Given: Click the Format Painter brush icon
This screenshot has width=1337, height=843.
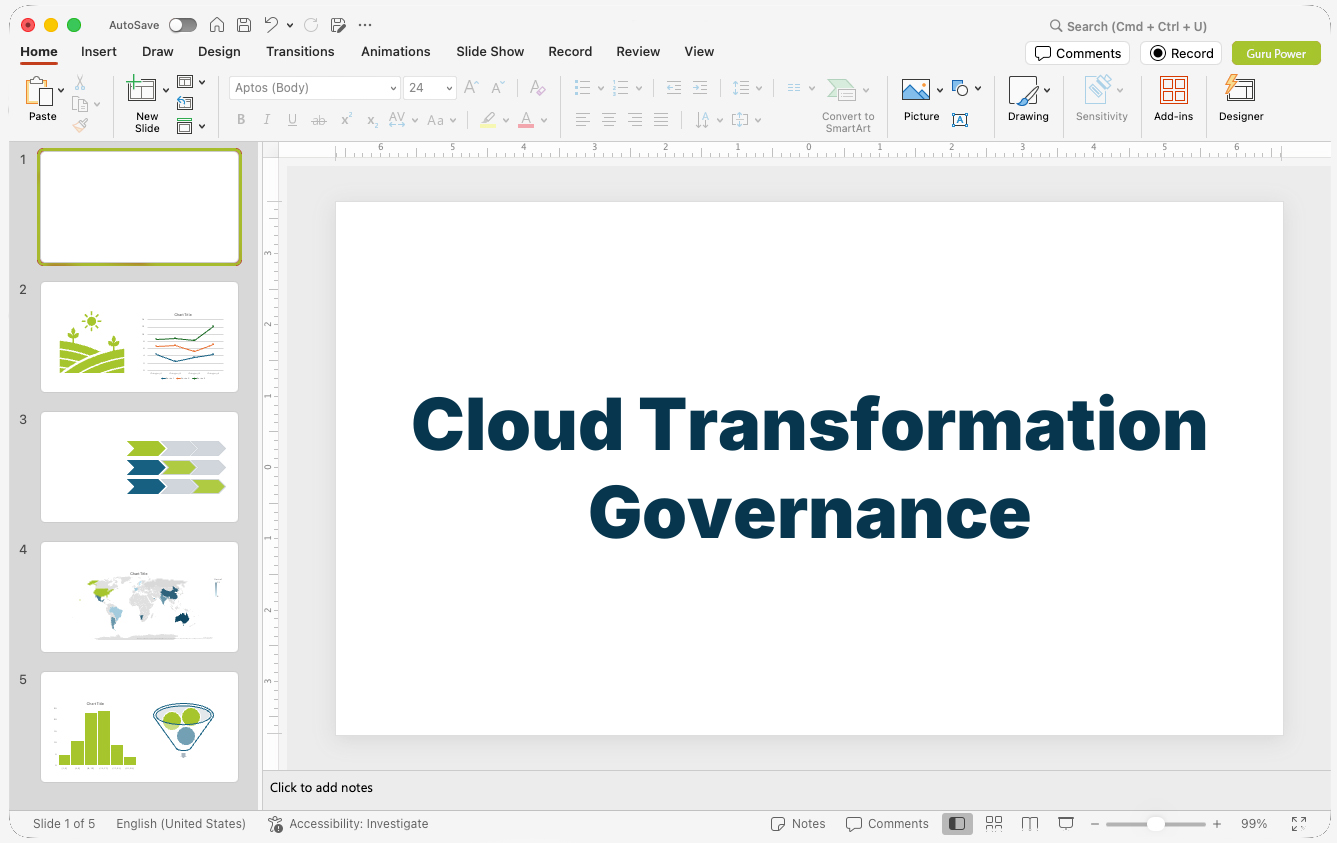Looking at the screenshot, I should pos(80,125).
